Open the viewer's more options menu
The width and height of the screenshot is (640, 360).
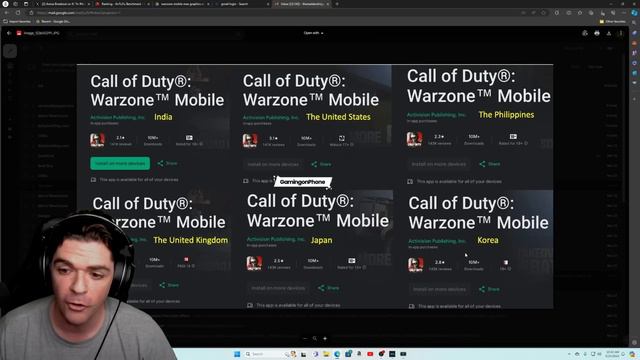pyautogui.click(x=620, y=33)
